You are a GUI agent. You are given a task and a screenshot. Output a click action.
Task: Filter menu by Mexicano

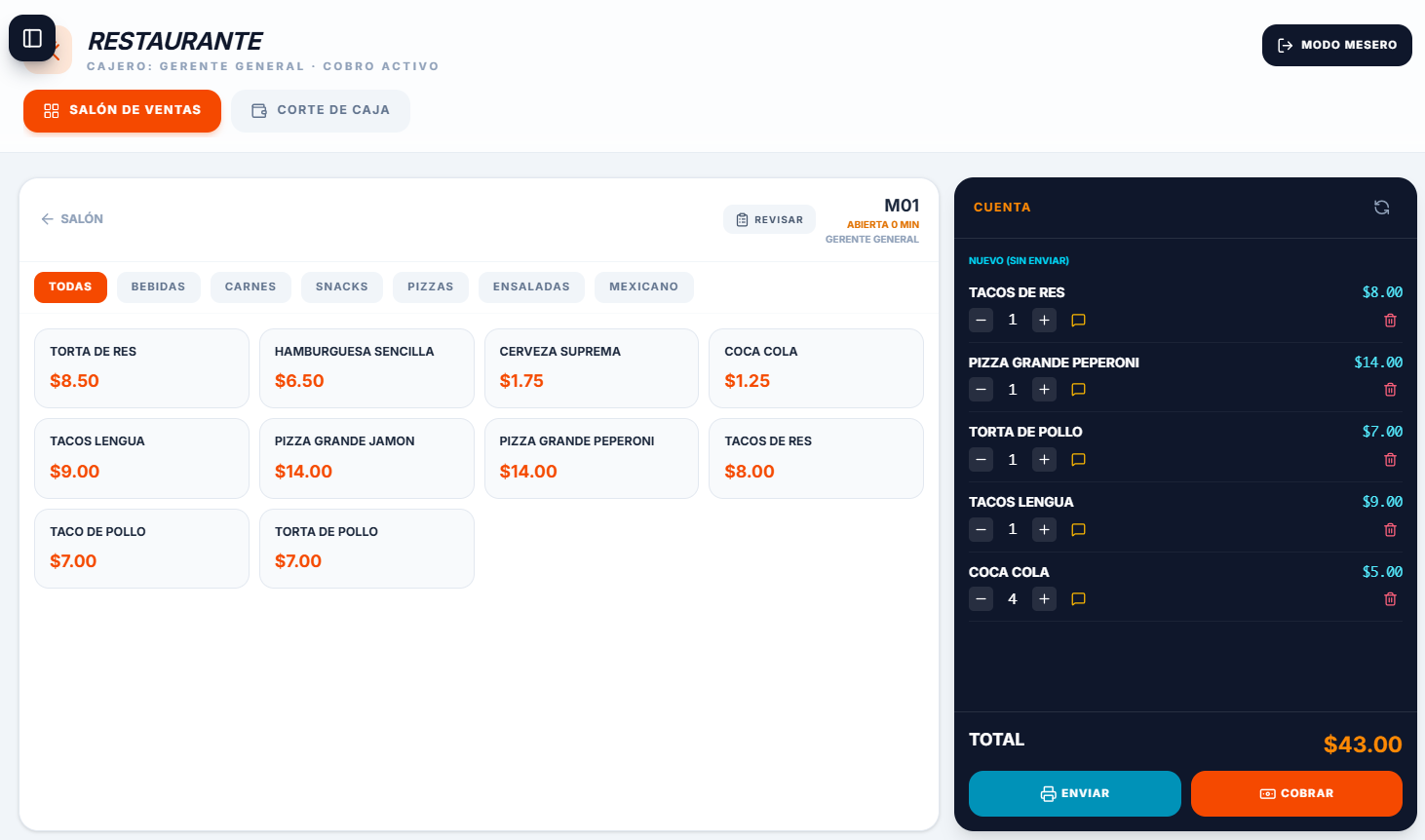(x=644, y=286)
